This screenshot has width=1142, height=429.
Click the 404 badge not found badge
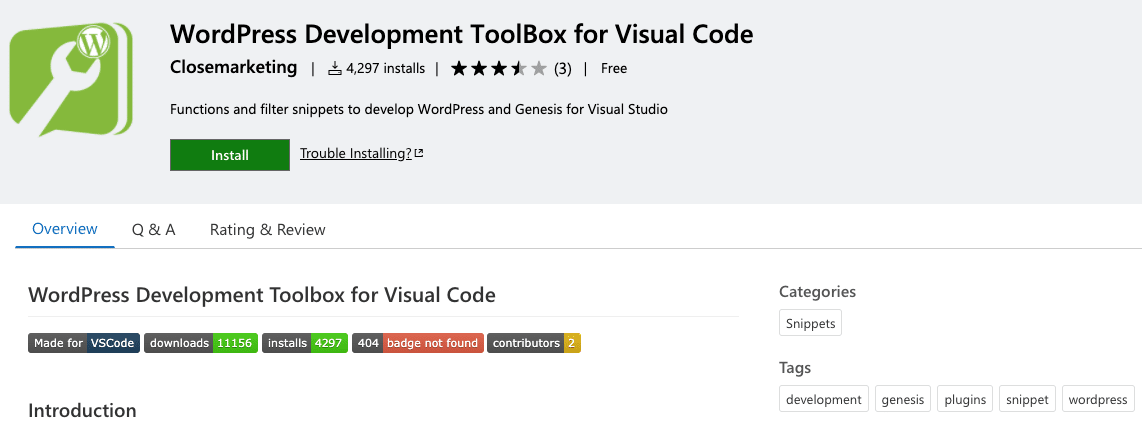[x=417, y=343]
